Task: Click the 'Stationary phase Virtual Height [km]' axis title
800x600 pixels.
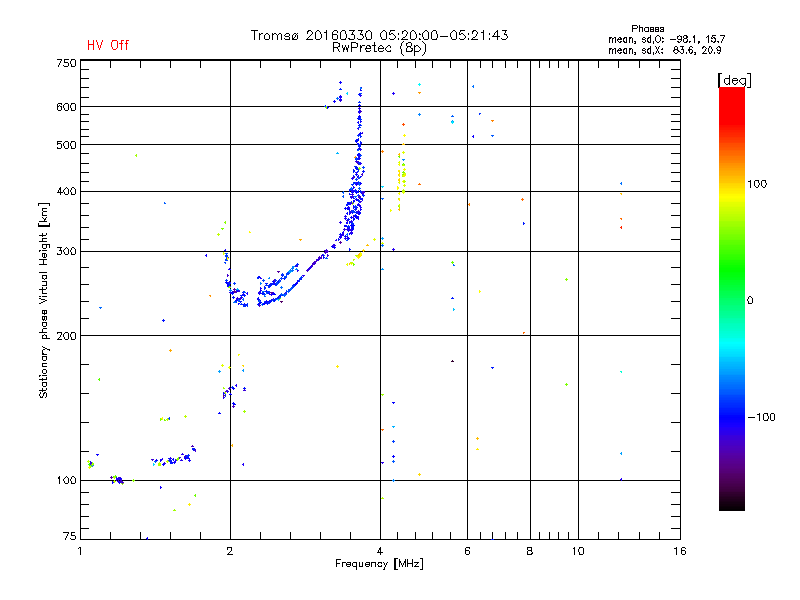Action: [44, 300]
